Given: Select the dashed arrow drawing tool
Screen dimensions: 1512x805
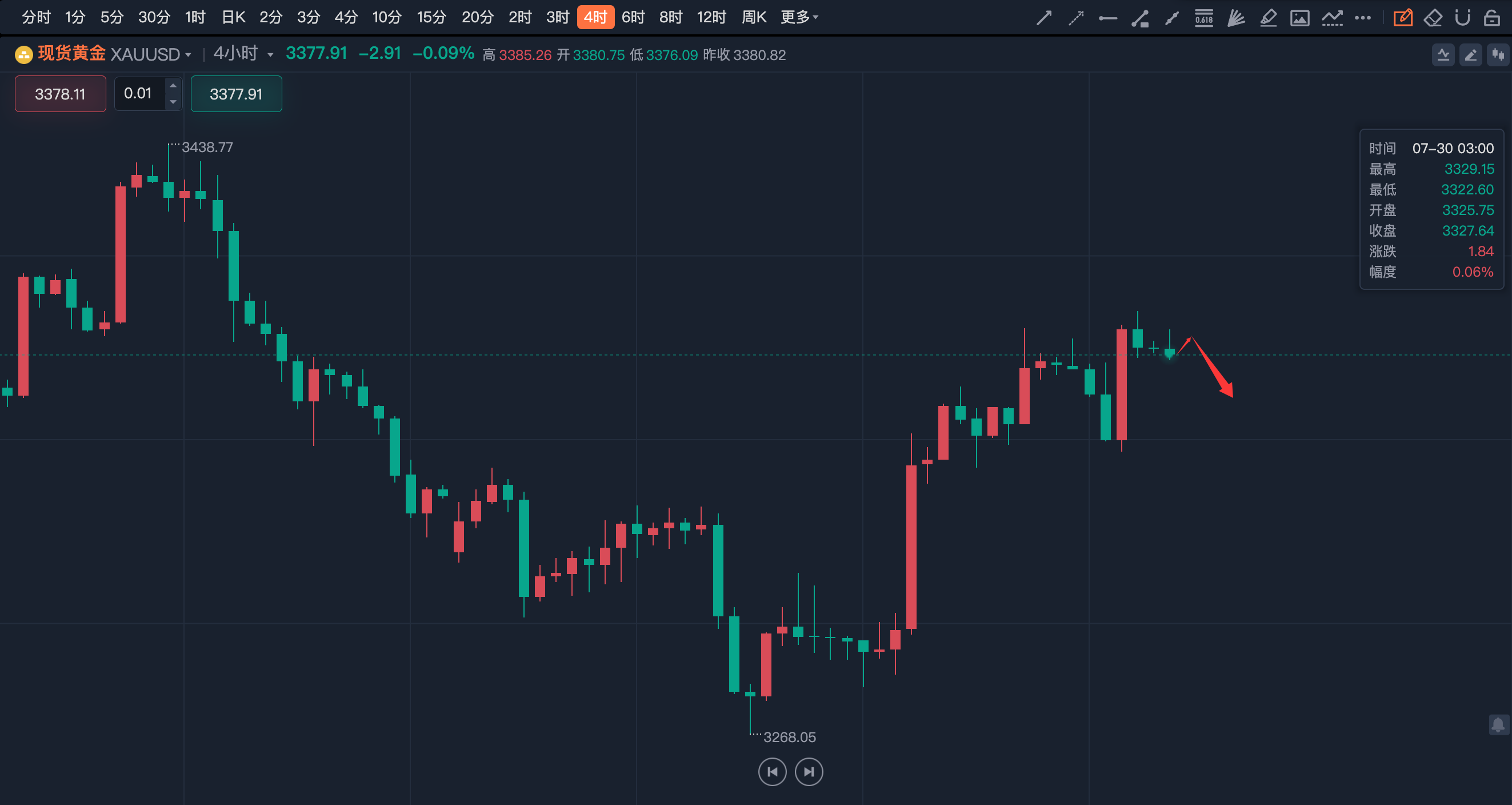Looking at the screenshot, I should tap(1076, 18).
